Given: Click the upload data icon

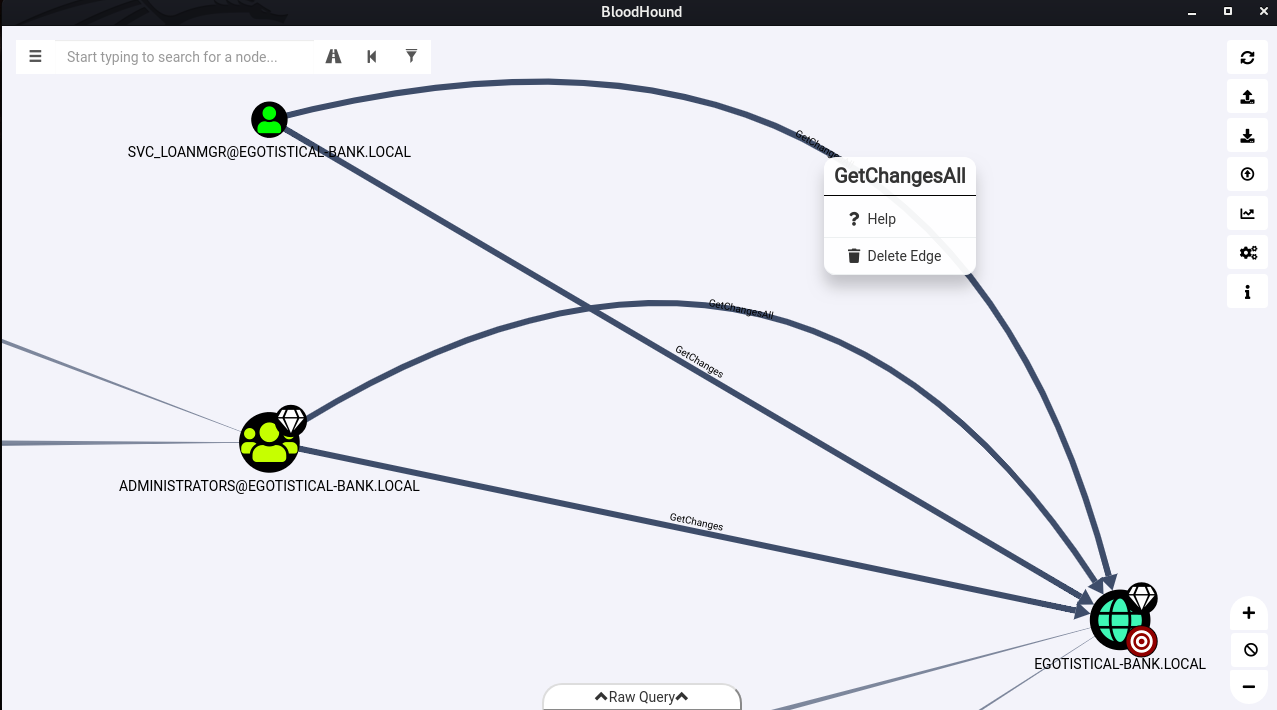Looking at the screenshot, I should (x=1247, y=174).
